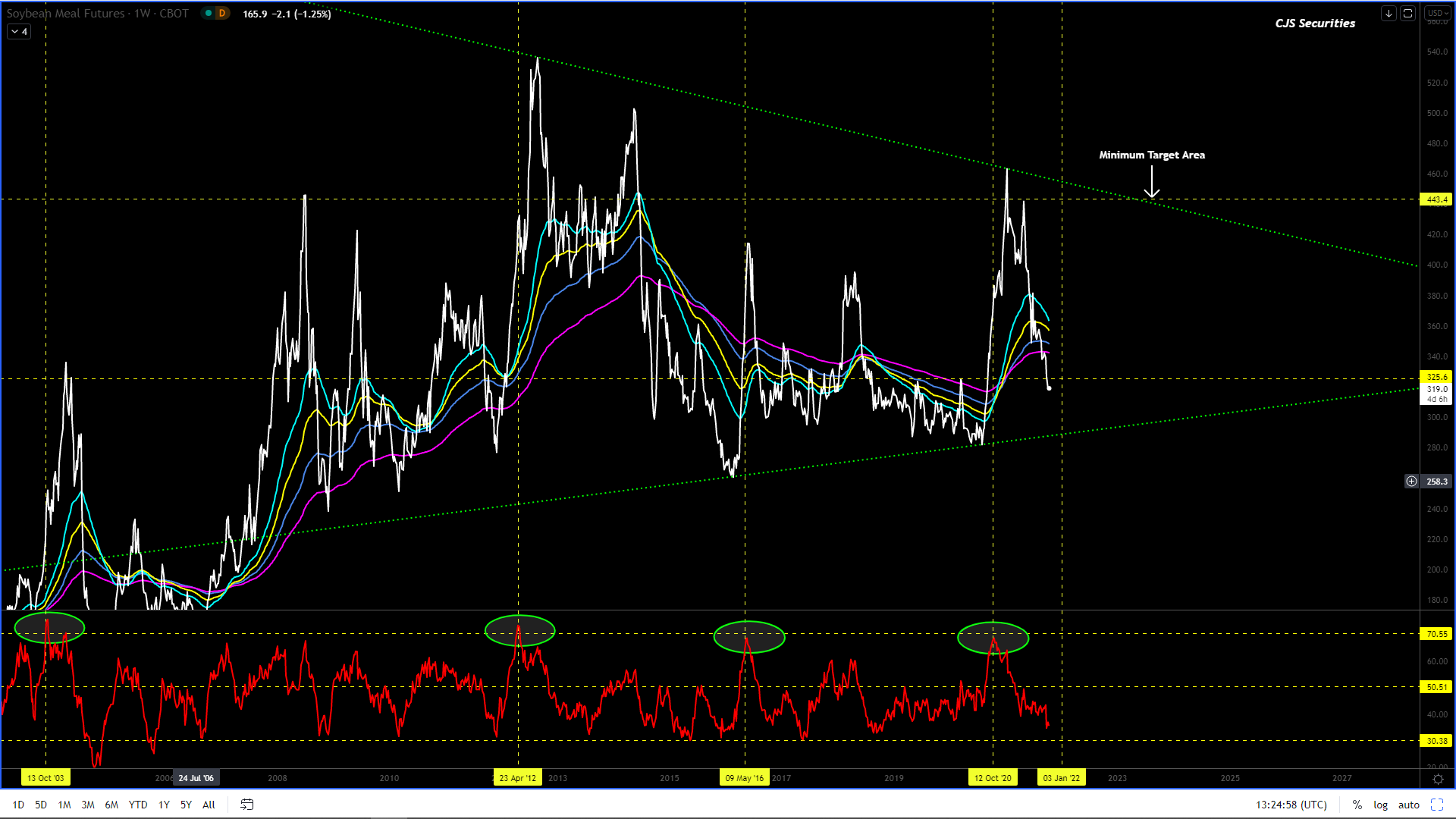Toggle auto scale mode
The height and width of the screenshot is (819, 1456).
coord(1408,805)
